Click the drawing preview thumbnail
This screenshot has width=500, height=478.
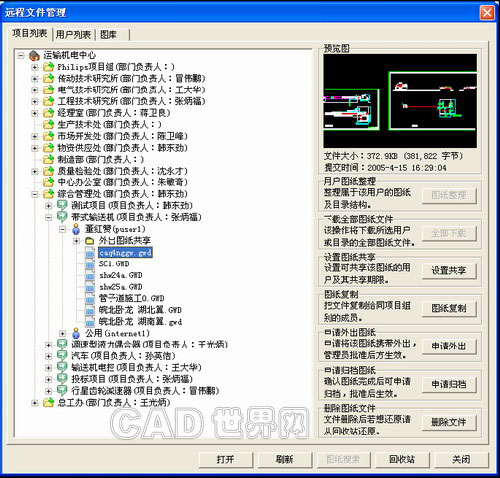(400, 101)
